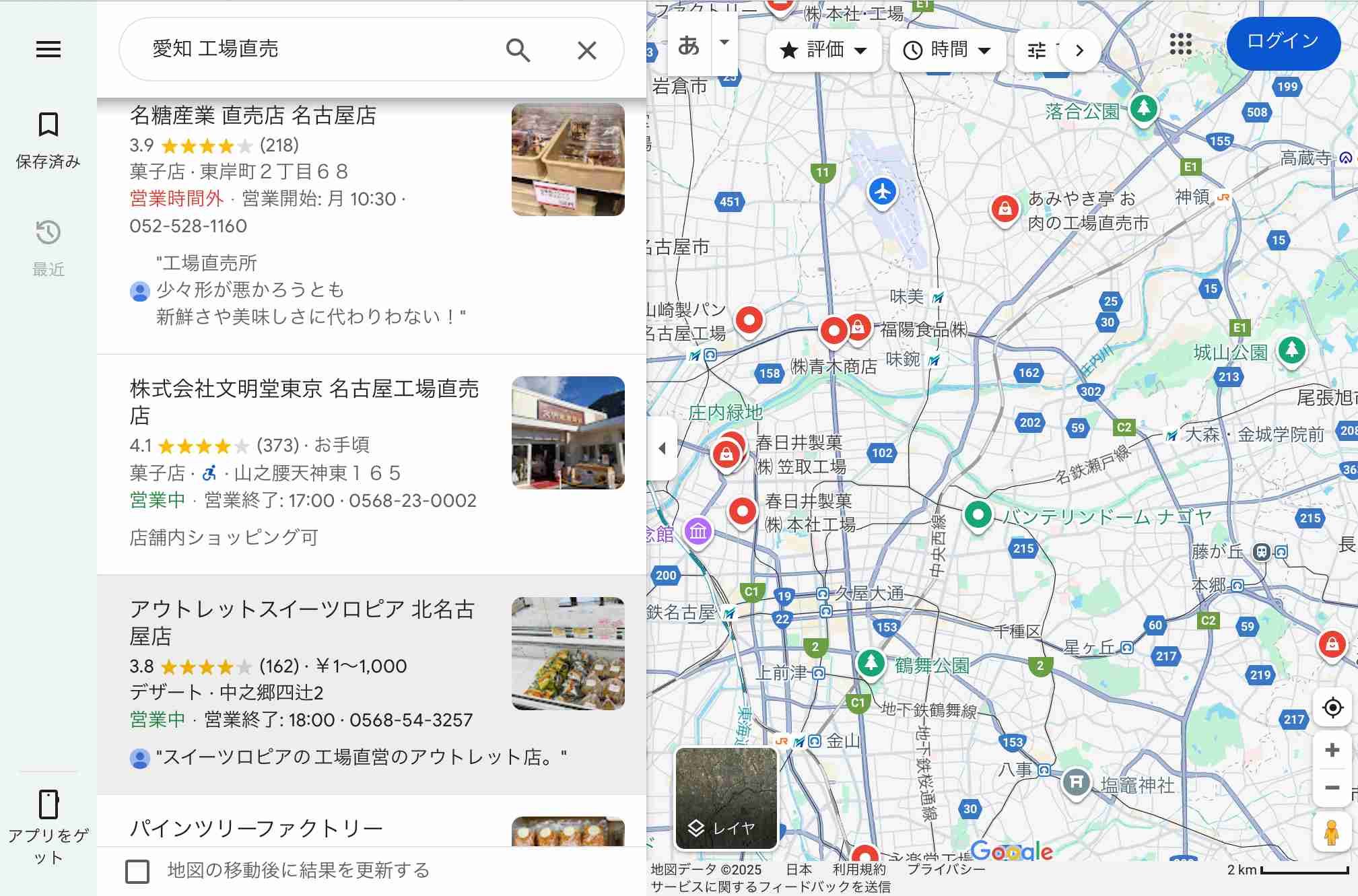The width and height of the screenshot is (1358, 896).
Task: Click 春日井製菓 笠取工場 shopping pin
Action: [x=726, y=455]
